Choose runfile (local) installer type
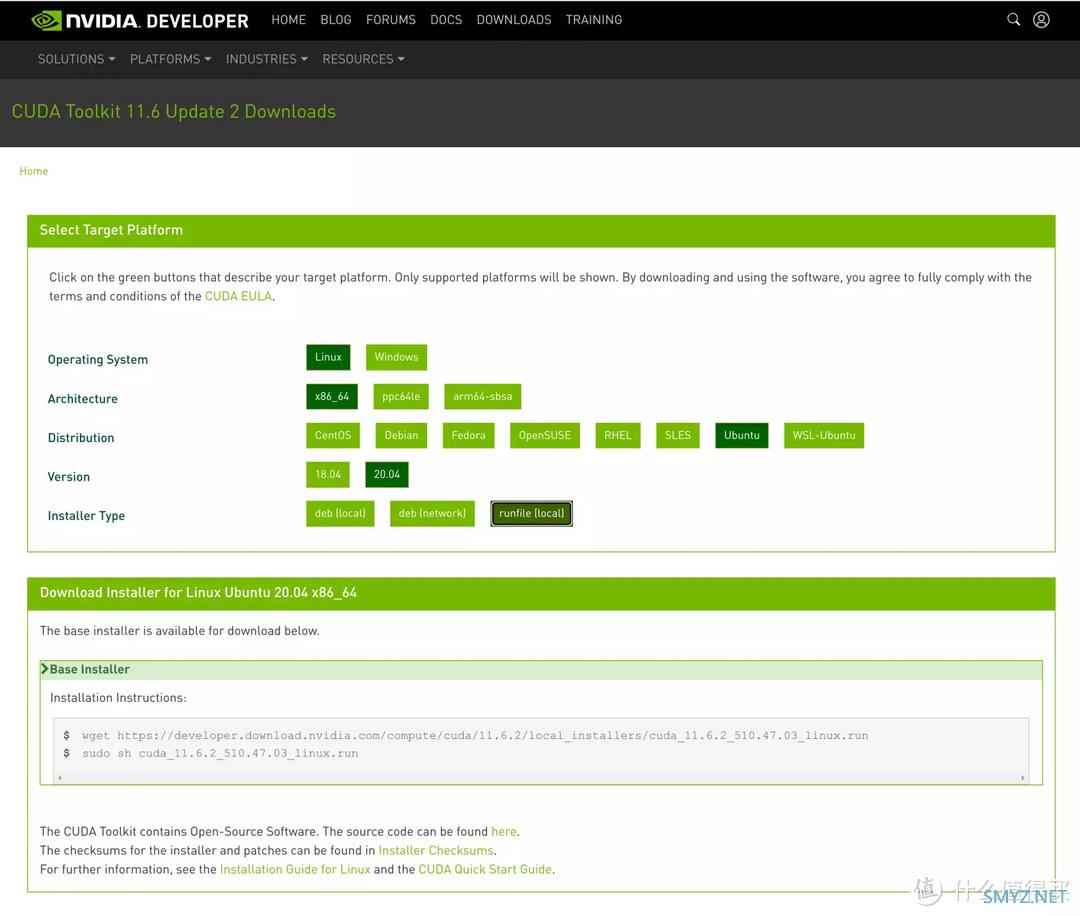Screen dimensions: 1080x916 click(531, 513)
